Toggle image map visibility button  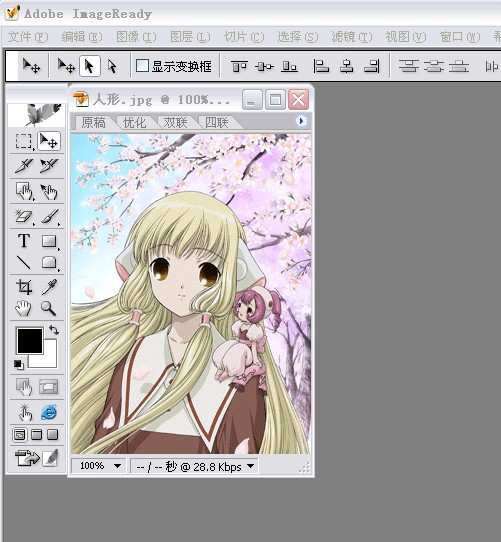tap(24, 387)
